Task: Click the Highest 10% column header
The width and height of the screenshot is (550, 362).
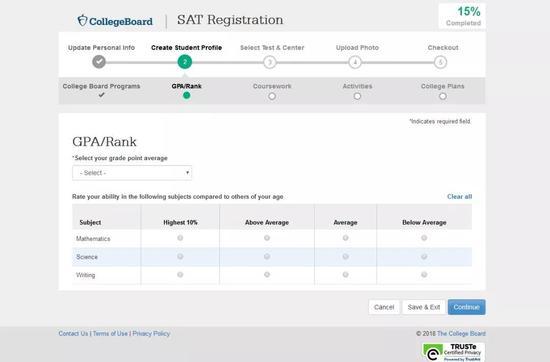Action: [x=180, y=222]
